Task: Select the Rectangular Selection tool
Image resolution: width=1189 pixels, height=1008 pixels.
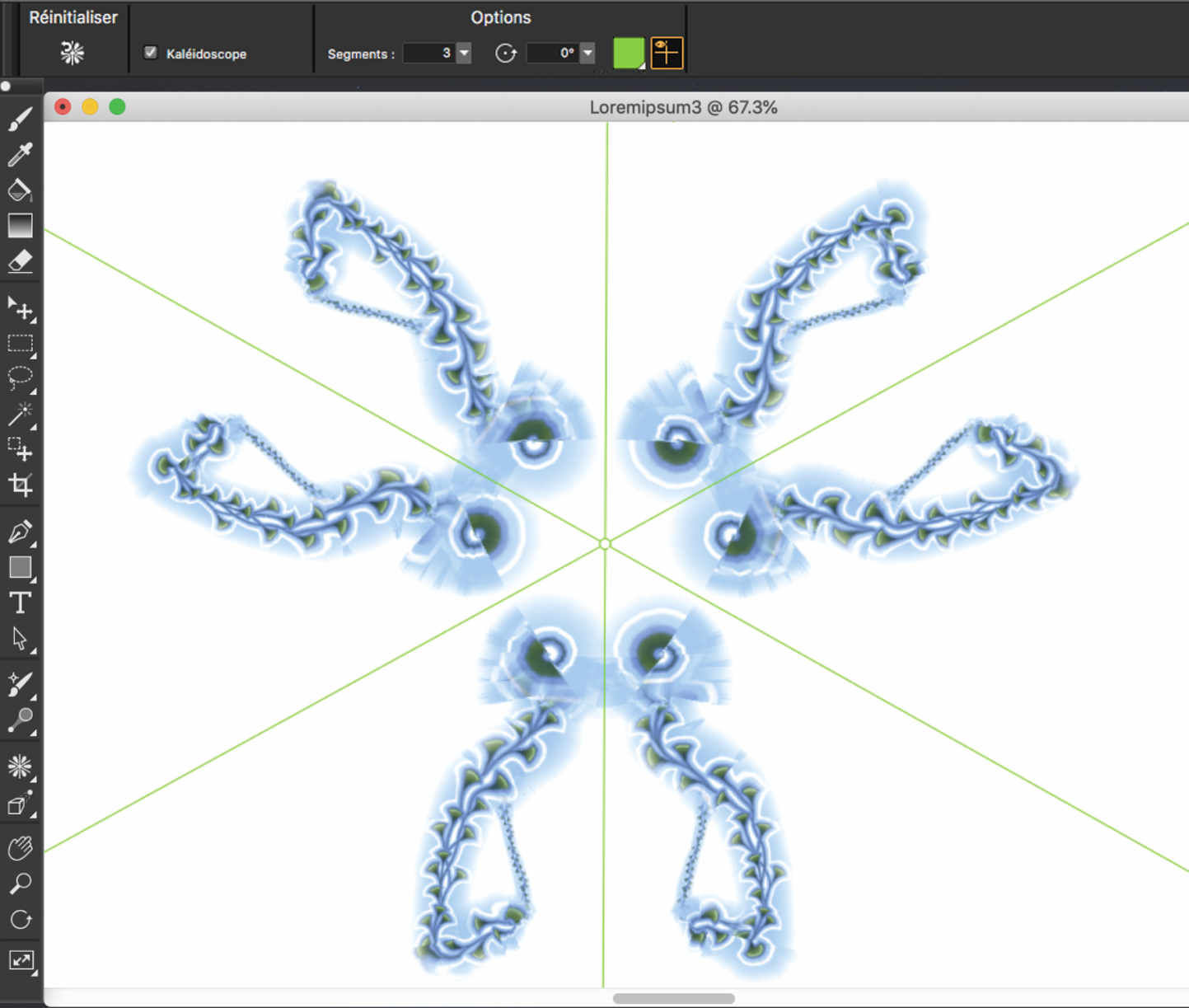Action: [x=20, y=344]
